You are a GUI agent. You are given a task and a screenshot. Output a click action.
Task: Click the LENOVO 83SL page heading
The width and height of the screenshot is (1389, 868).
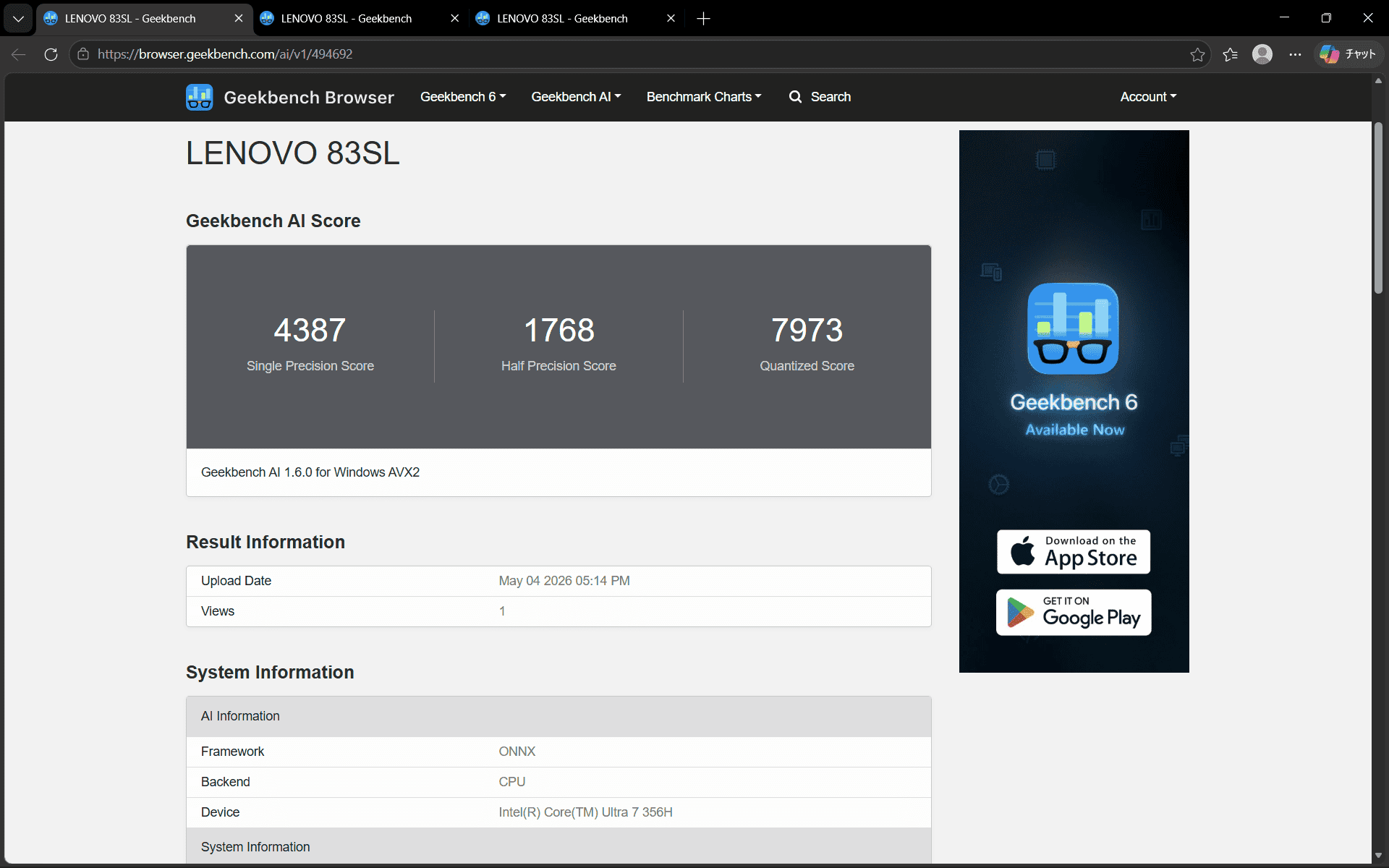(x=293, y=153)
